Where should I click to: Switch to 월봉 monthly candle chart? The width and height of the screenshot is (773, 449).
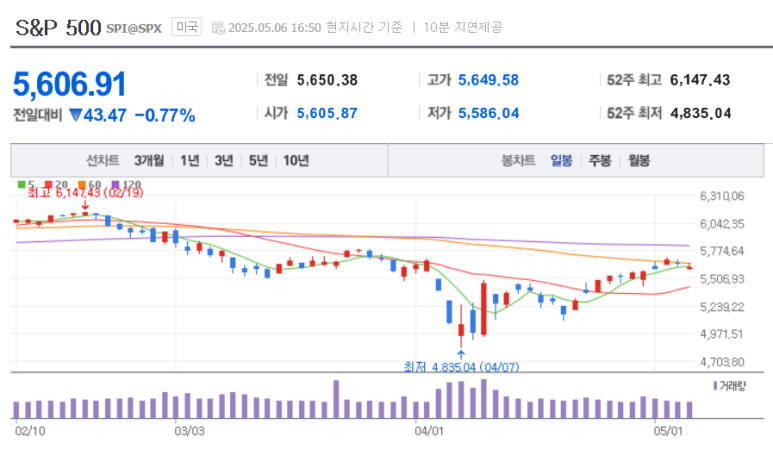tap(639, 160)
